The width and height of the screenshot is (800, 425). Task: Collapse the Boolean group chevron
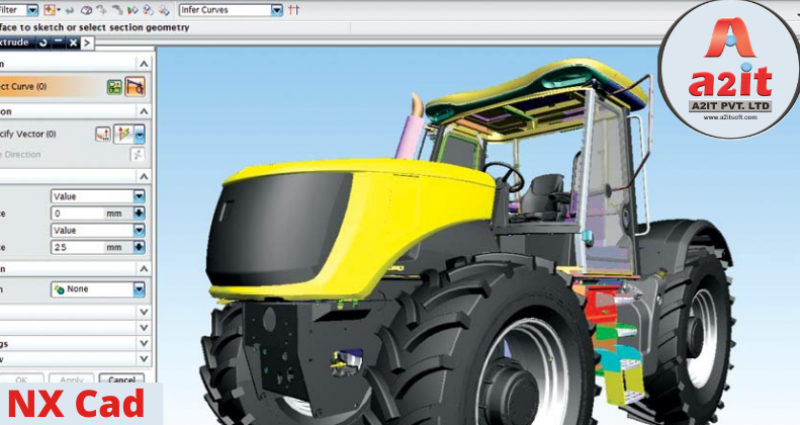pos(143,268)
